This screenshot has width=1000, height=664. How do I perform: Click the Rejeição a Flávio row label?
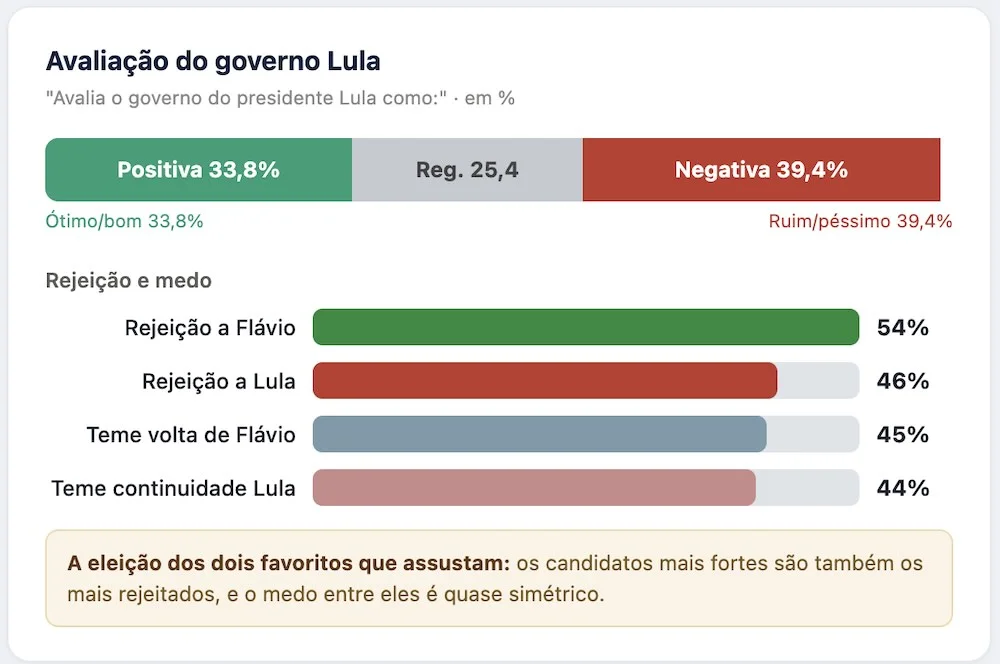(x=210, y=328)
